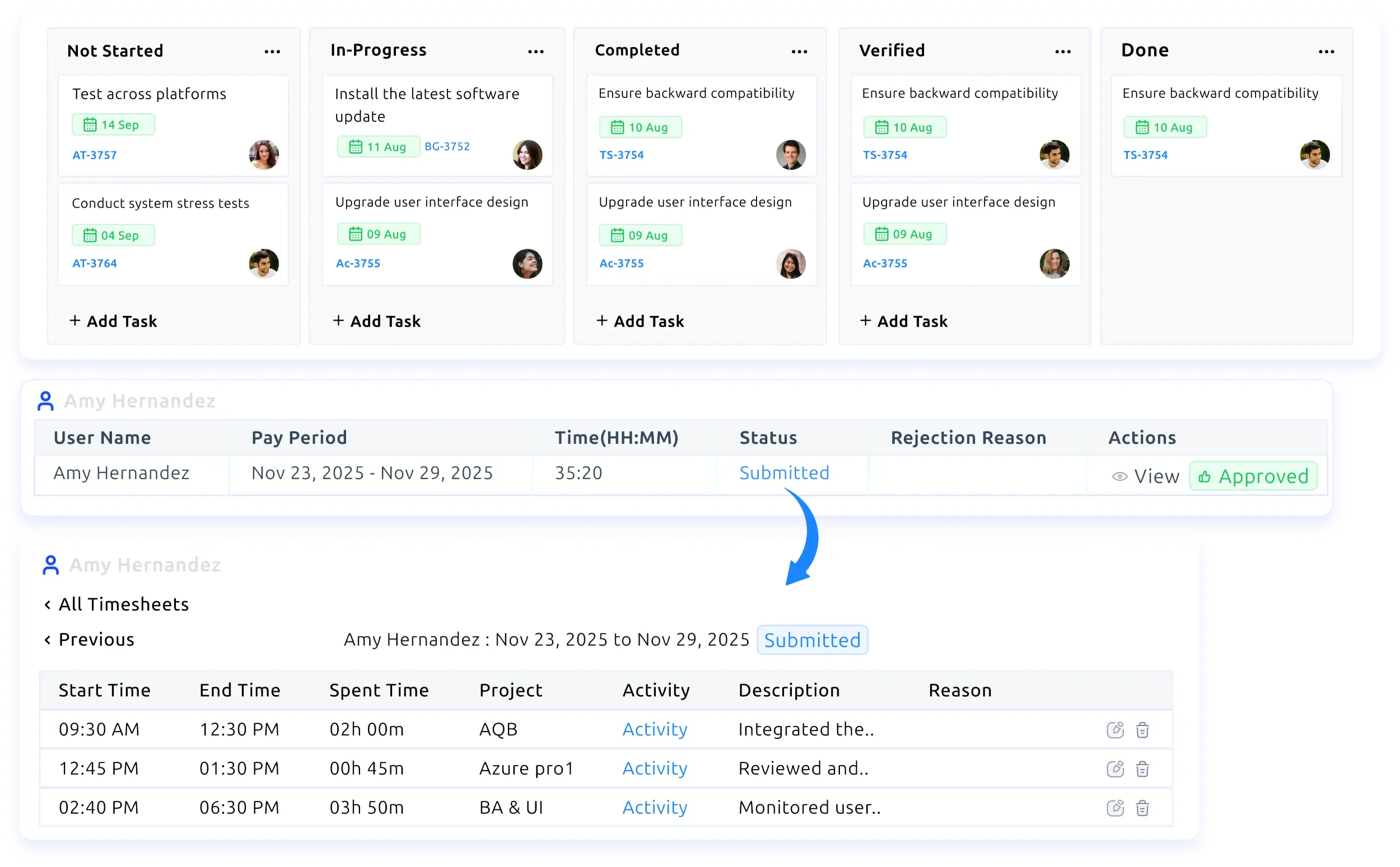Add a task to the Completed column

click(640, 321)
